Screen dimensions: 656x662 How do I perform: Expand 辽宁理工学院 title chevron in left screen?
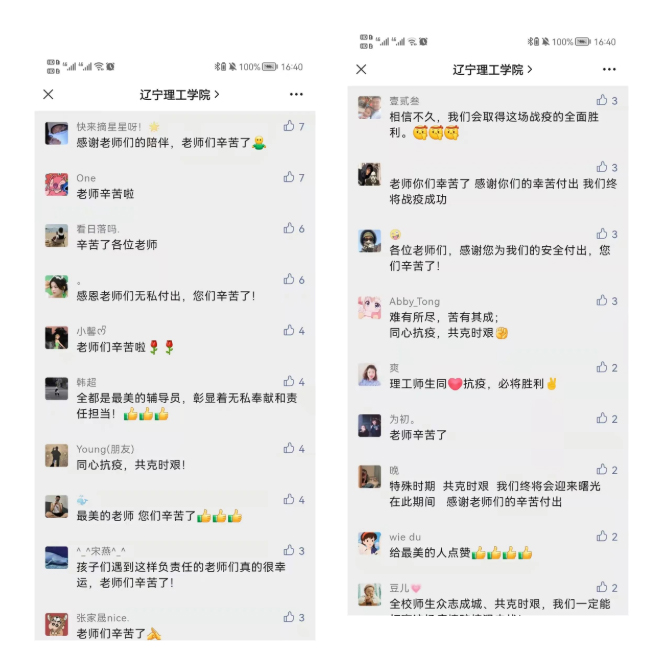click(x=217, y=94)
